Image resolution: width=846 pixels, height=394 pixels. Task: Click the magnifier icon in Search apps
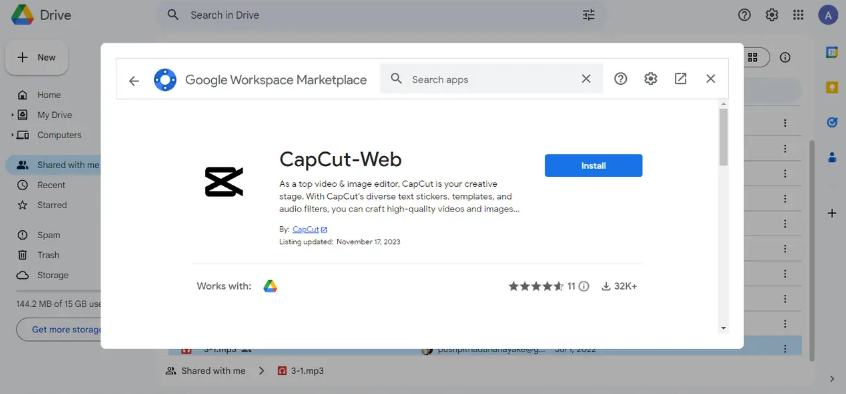[x=397, y=79]
